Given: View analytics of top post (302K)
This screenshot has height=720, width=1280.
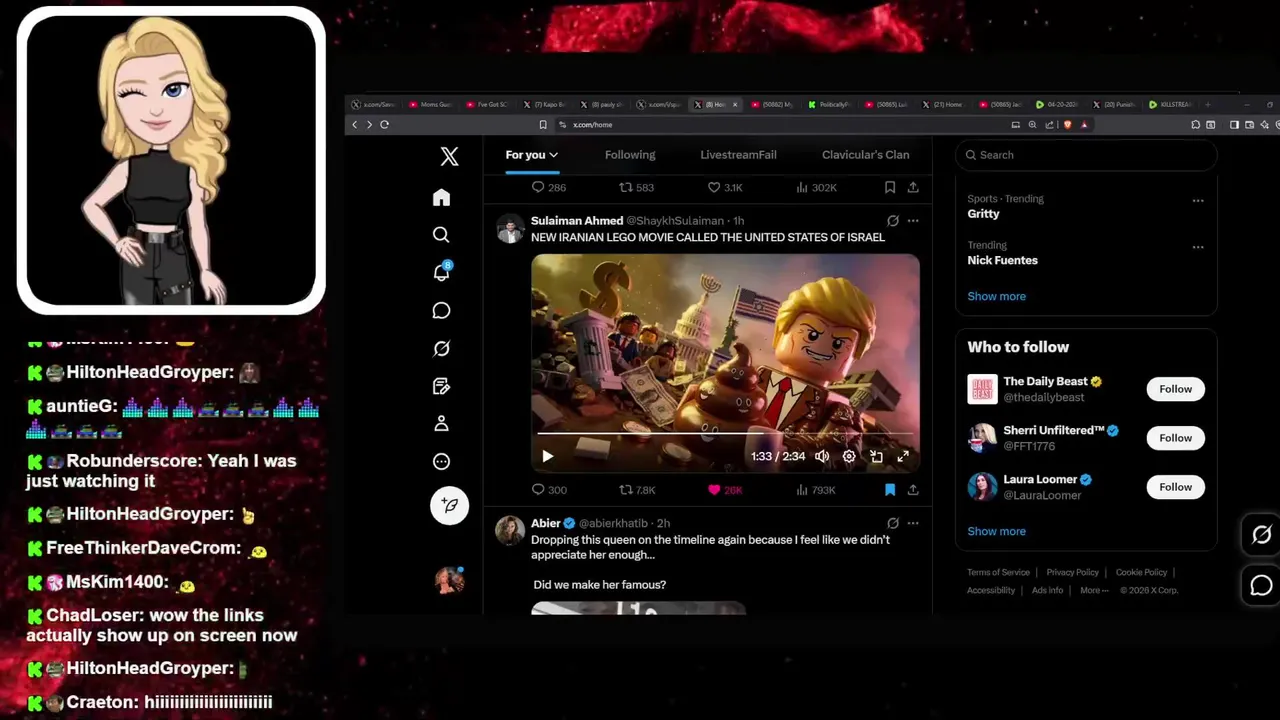Looking at the screenshot, I should (815, 187).
